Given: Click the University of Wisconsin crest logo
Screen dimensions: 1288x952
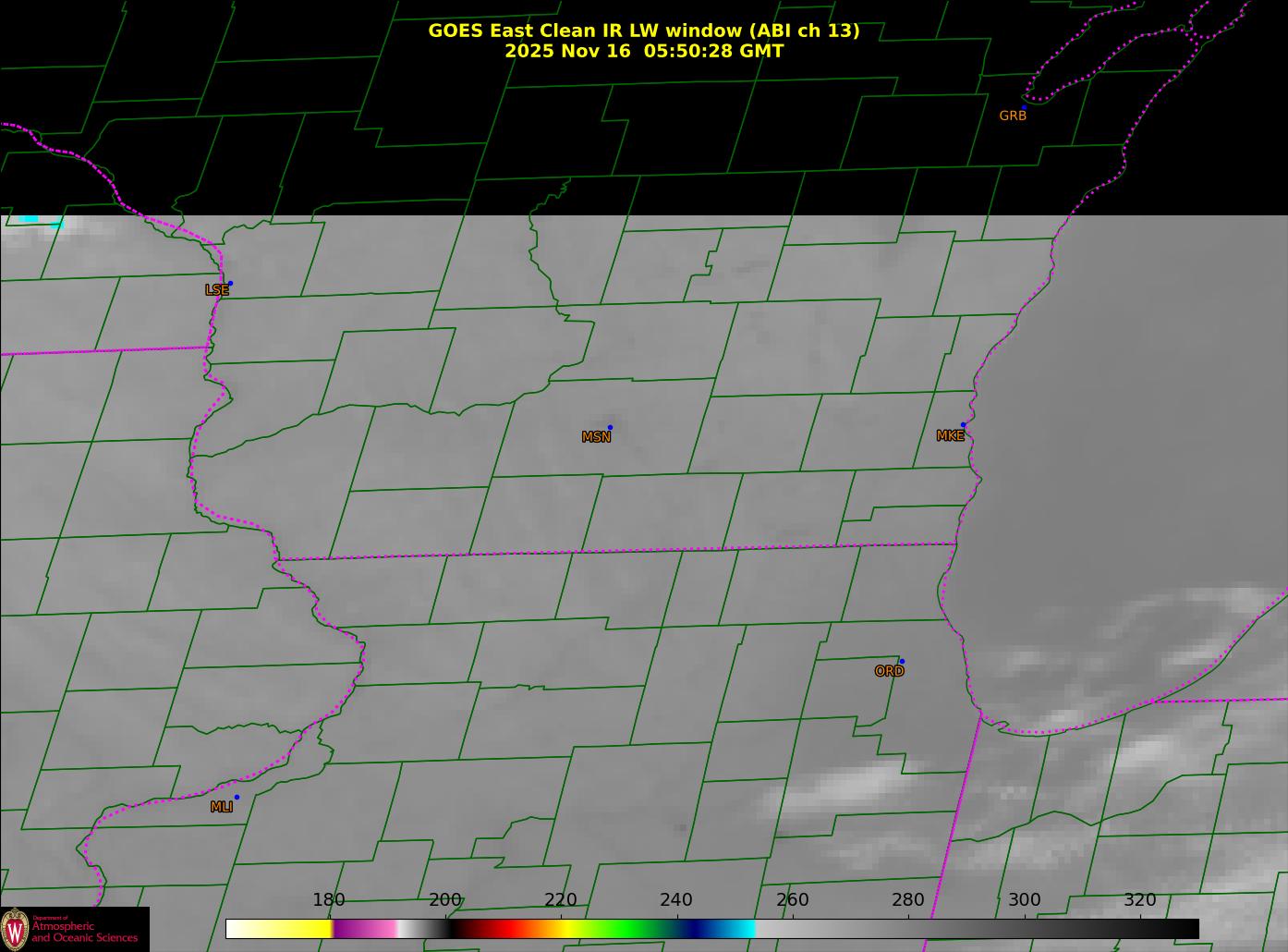Looking at the screenshot, I should point(15,929).
